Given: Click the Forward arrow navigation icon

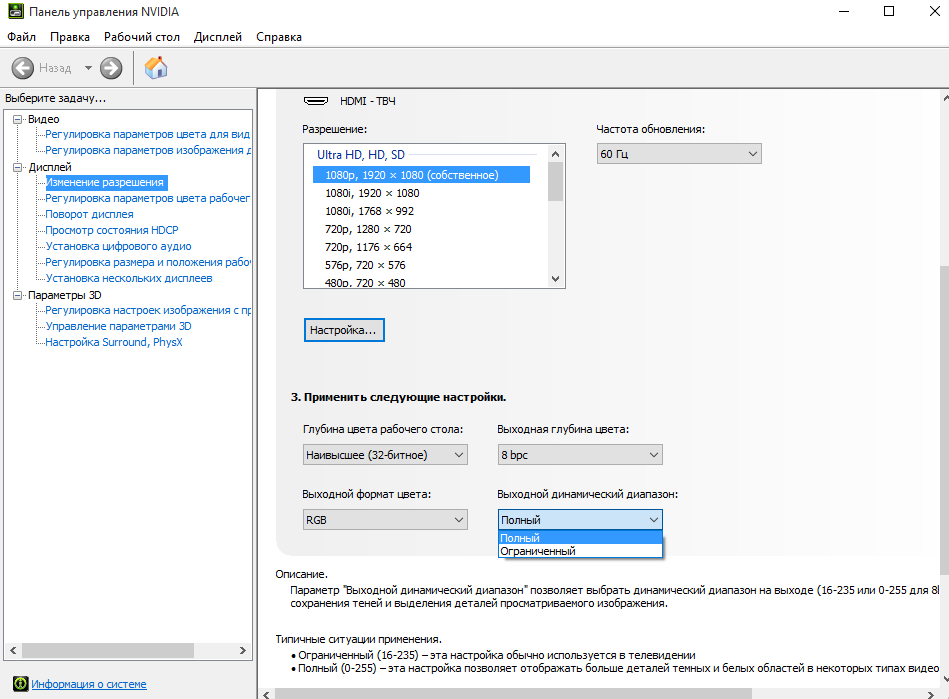Looking at the screenshot, I should (111, 68).
